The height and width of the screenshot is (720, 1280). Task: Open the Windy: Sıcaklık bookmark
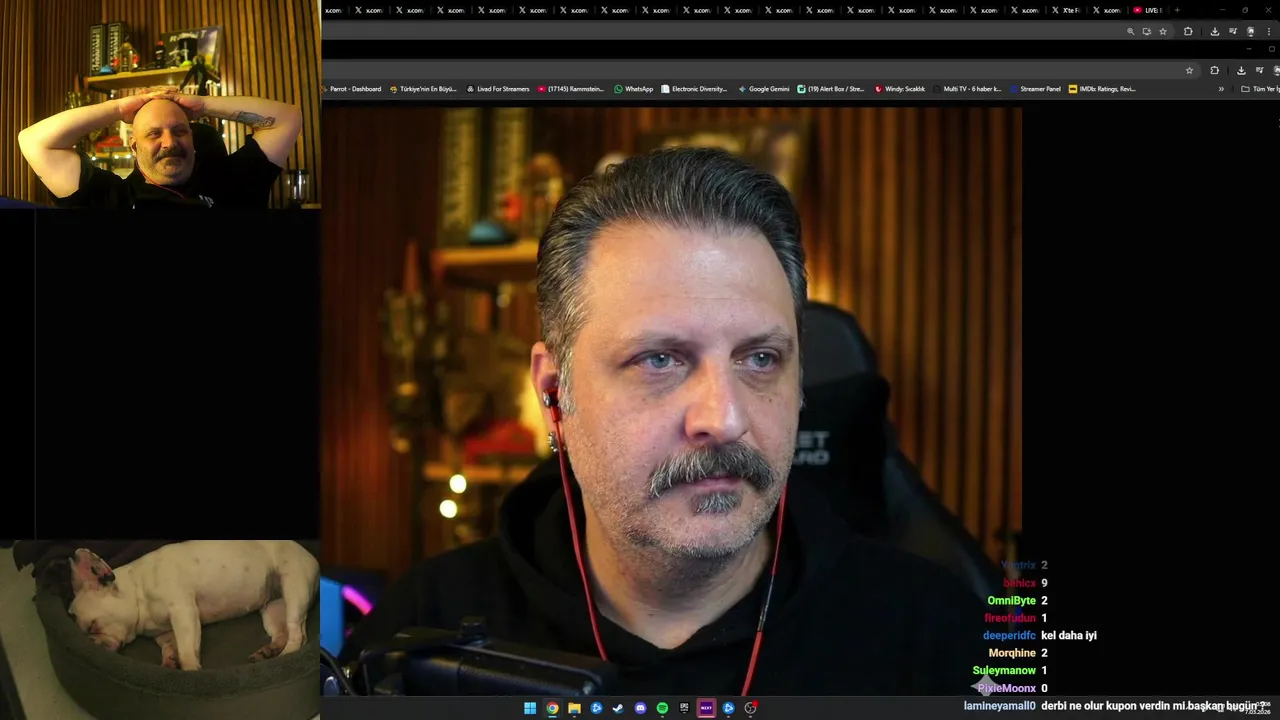pos(899,89)
